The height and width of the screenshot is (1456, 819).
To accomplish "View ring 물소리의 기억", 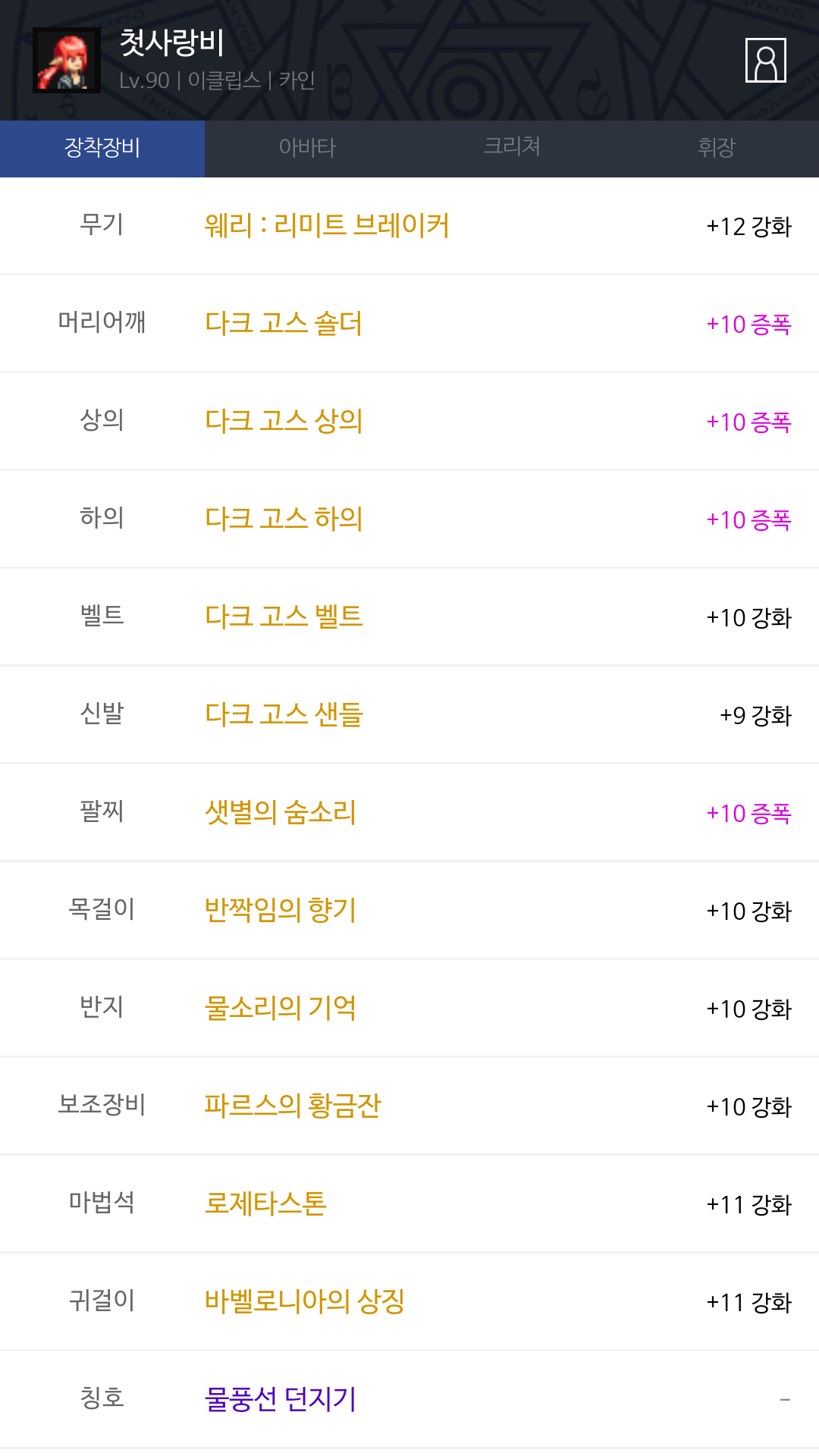I will pyautogui.click(x=281, y=1009).
